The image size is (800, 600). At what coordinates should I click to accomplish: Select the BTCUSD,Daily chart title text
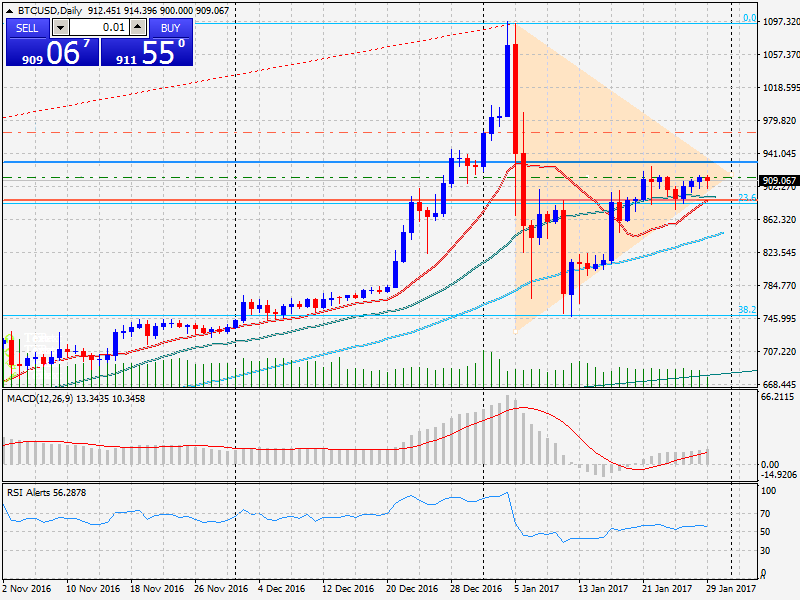pos(50,11)
